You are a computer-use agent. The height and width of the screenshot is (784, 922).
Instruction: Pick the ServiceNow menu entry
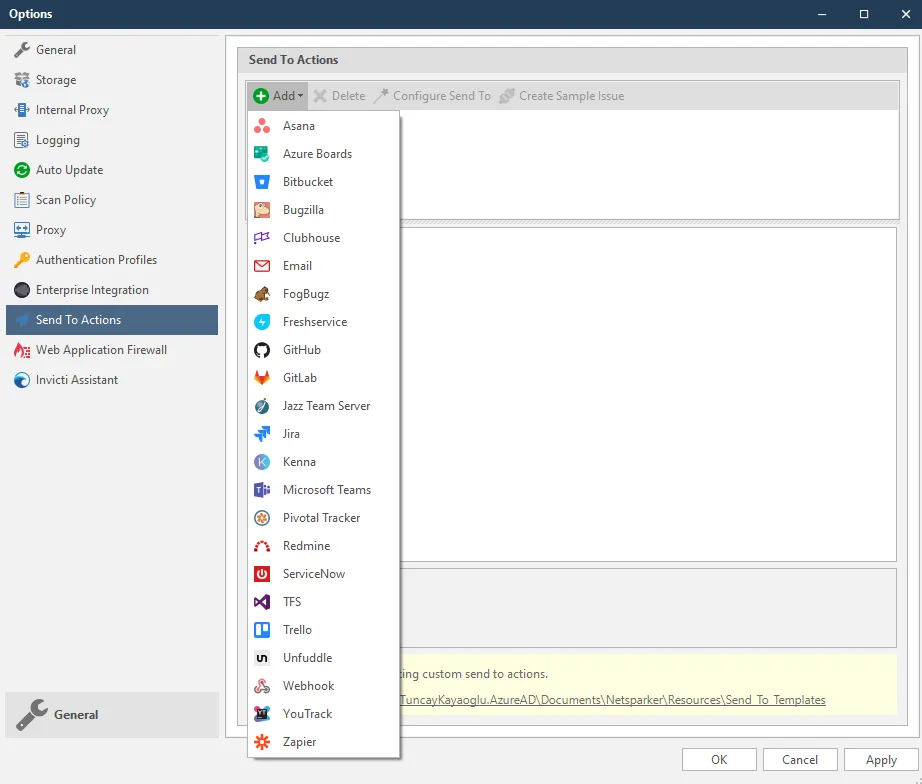pos(323,574)
